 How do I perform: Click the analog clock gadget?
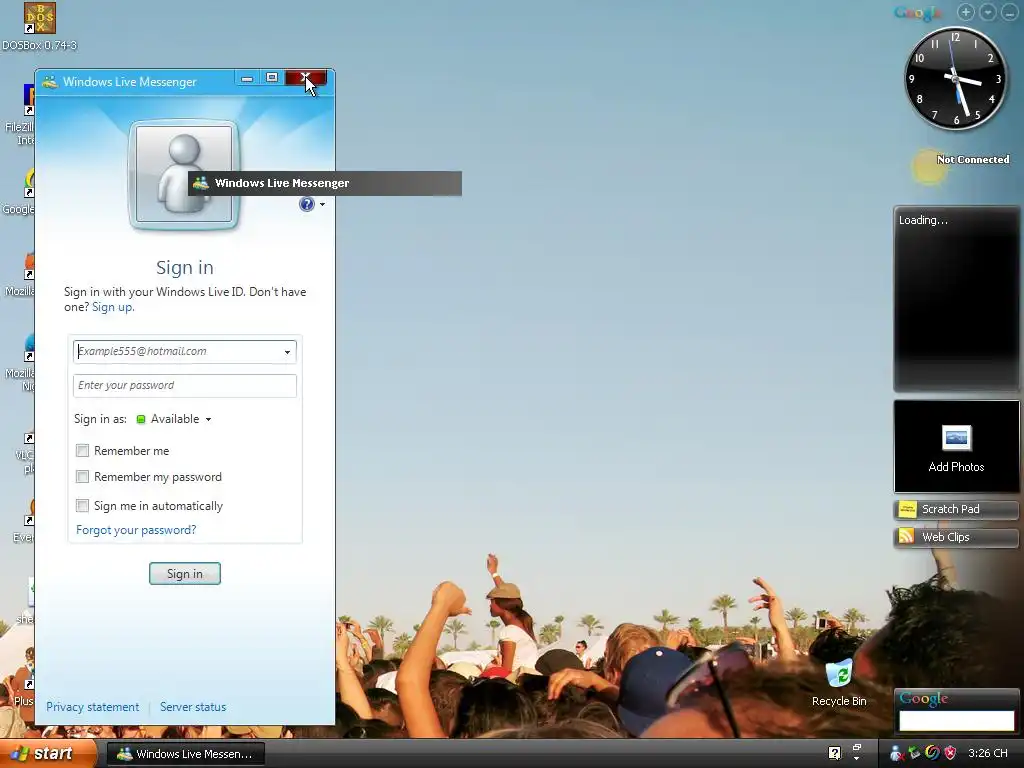(x=955, y=78)
